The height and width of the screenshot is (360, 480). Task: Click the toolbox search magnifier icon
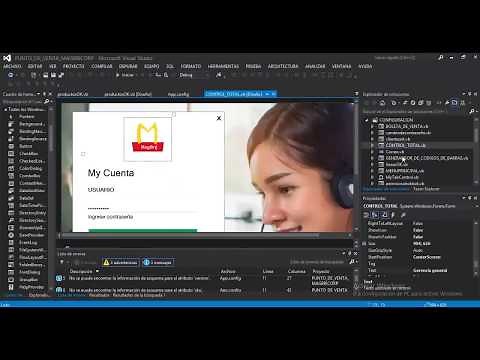46,101
